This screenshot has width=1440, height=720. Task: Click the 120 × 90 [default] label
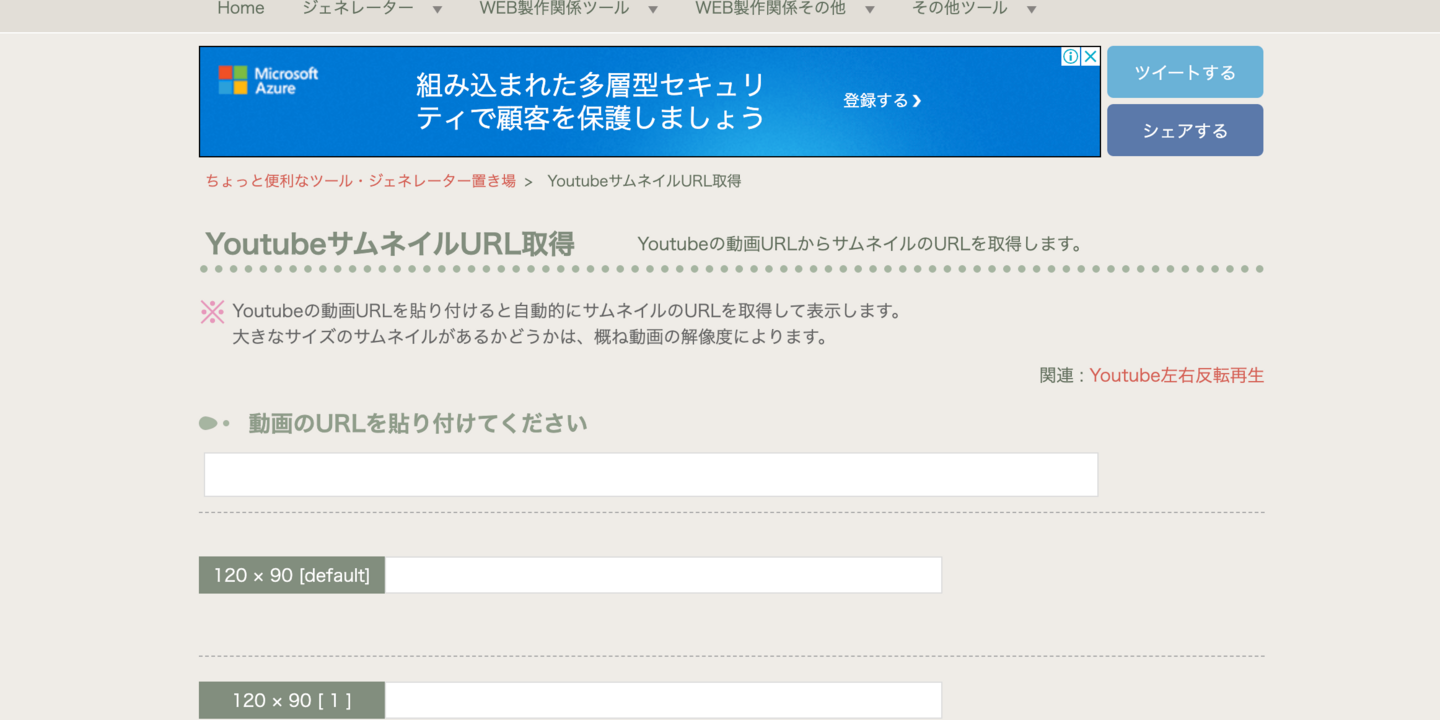coord(291,575)
